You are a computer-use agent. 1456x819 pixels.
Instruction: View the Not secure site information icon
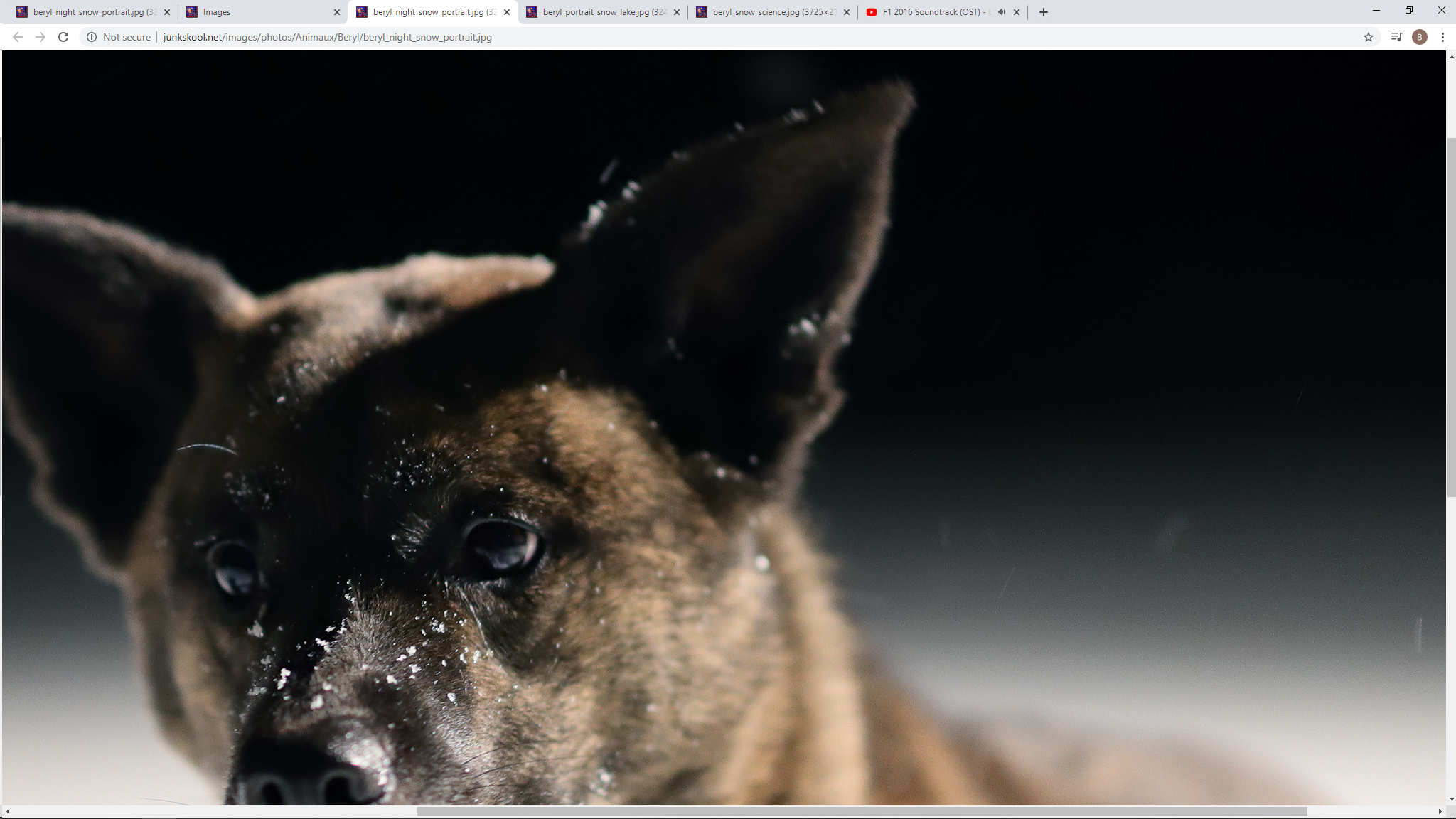pyautogui.click(x=92, y=37)
